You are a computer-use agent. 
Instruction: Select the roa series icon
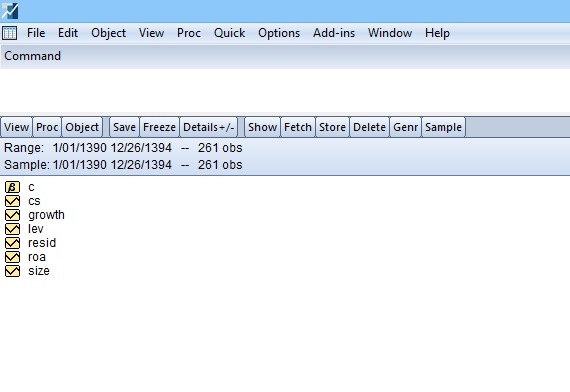coord(12,257)
